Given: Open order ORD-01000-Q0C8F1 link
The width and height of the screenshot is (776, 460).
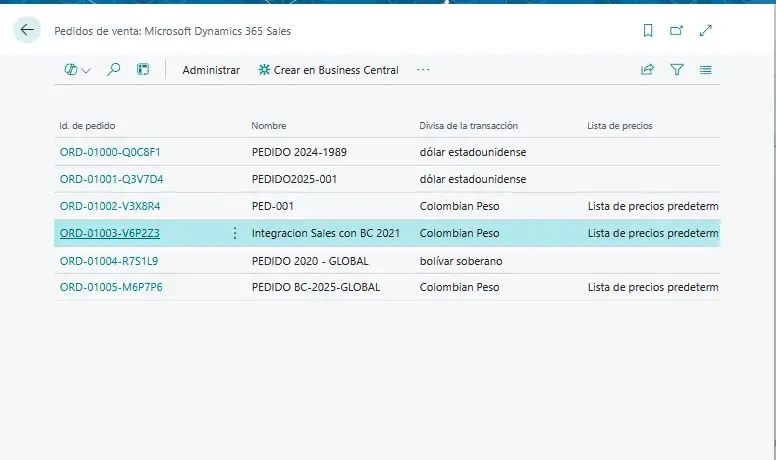Looking at the screenshot, I should coord(110,152).
